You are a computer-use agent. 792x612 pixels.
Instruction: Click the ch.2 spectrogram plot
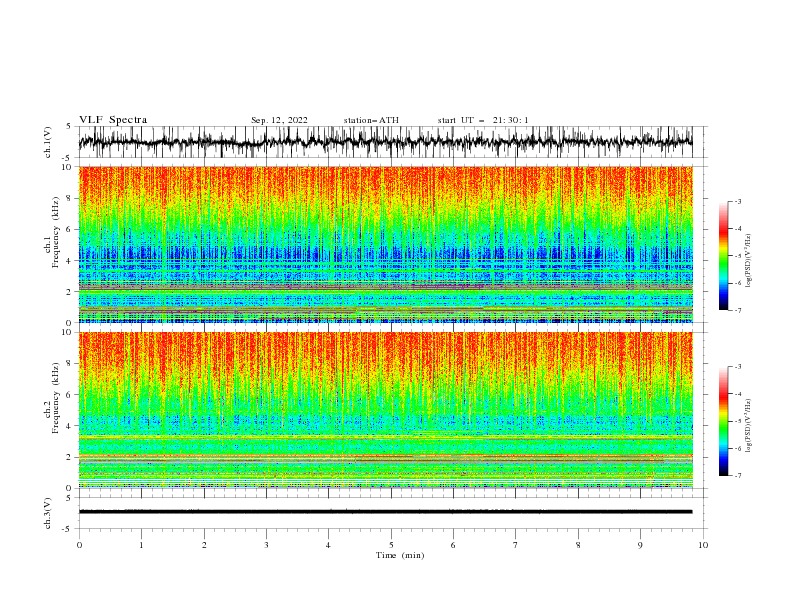coord(385,410)
